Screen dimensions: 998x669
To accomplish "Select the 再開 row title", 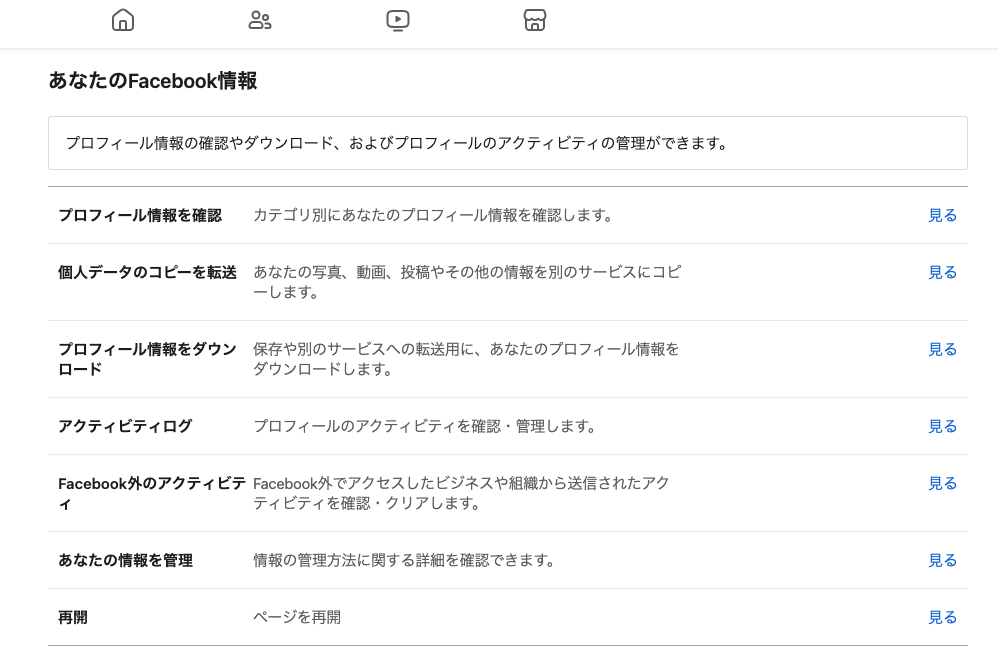I will tap(73, 618).
